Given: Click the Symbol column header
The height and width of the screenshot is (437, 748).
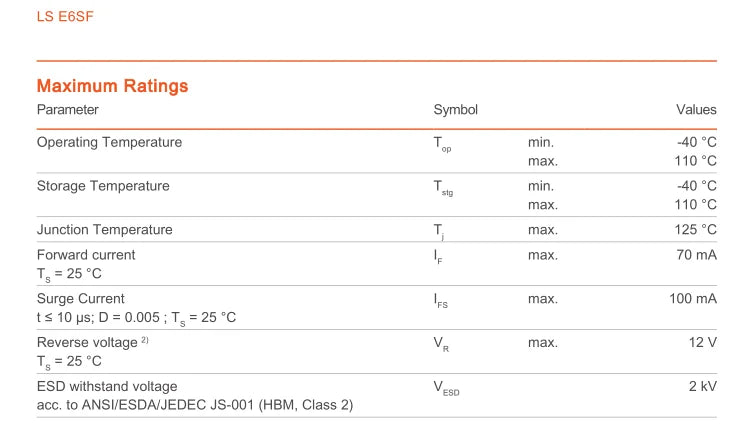Looking at the screenshot, I should [456, 110].
